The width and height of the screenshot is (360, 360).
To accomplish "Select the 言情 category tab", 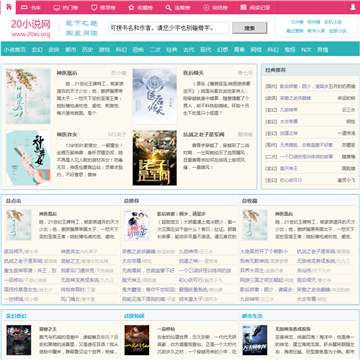I will coord(322,50).
